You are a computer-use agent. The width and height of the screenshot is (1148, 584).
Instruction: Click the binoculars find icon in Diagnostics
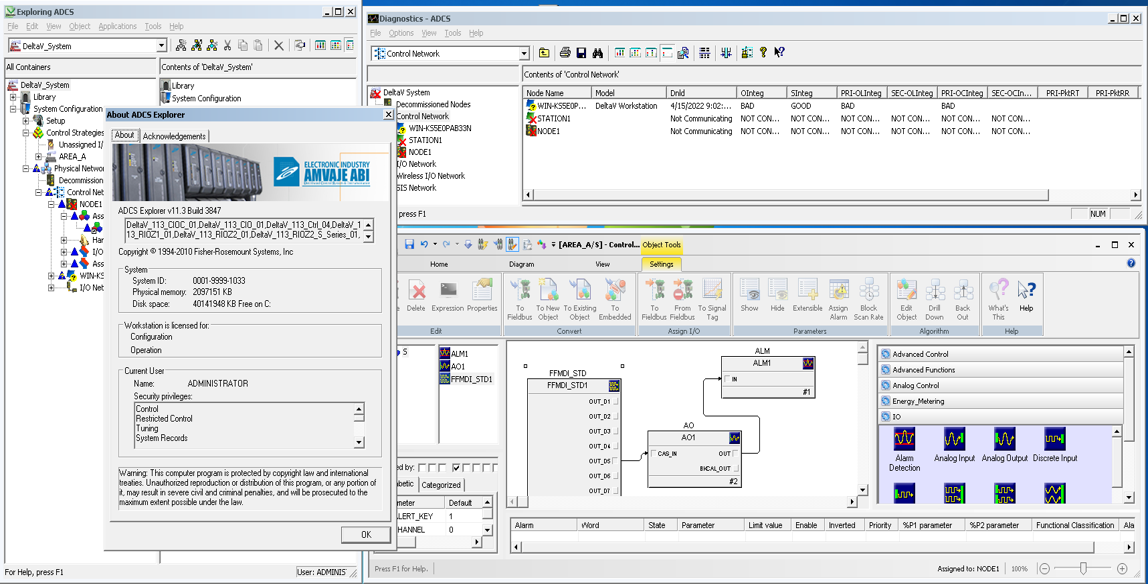(x=597, y=53)
